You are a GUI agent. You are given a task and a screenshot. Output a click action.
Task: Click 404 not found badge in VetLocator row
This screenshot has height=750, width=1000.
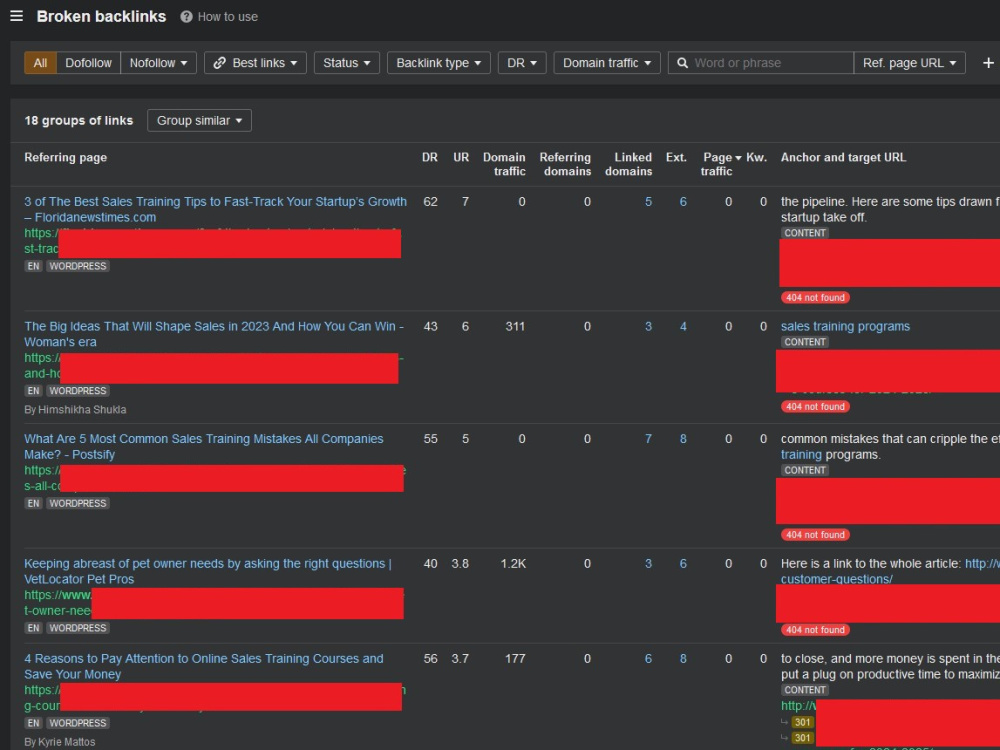[815, 629]
